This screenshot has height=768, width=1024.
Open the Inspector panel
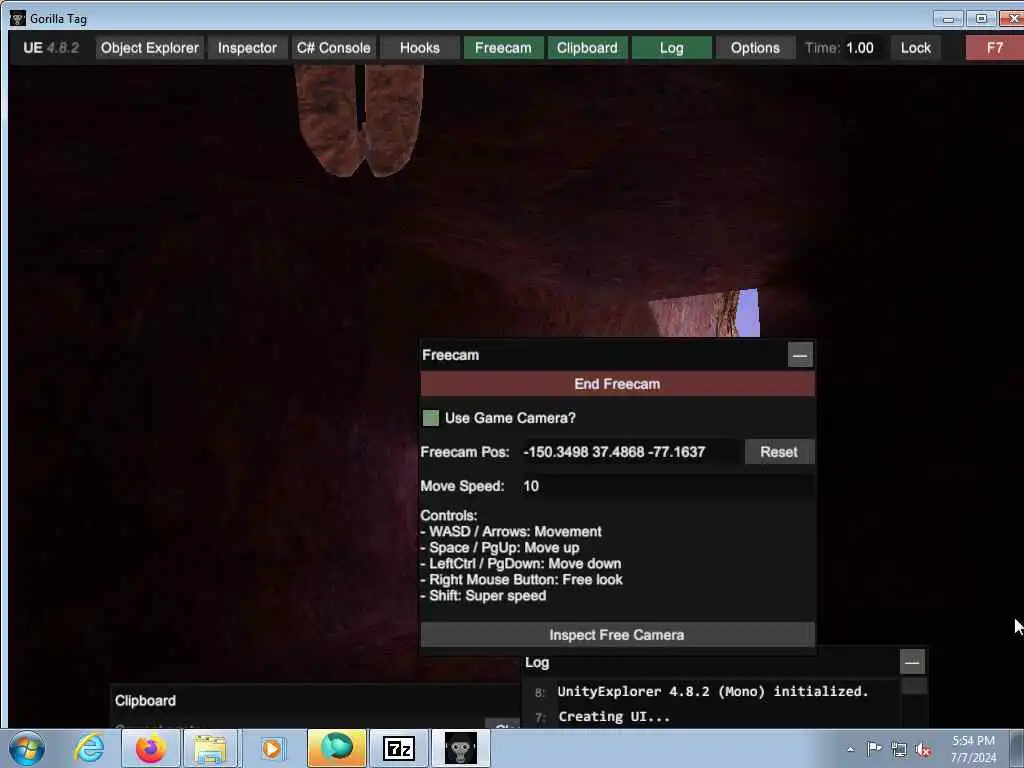tap(247, 48)
